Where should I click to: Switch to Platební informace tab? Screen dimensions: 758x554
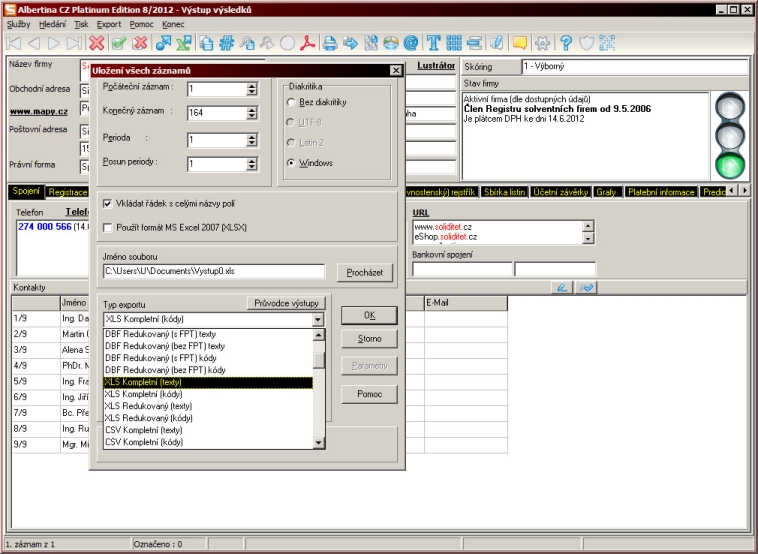point(661,192)
